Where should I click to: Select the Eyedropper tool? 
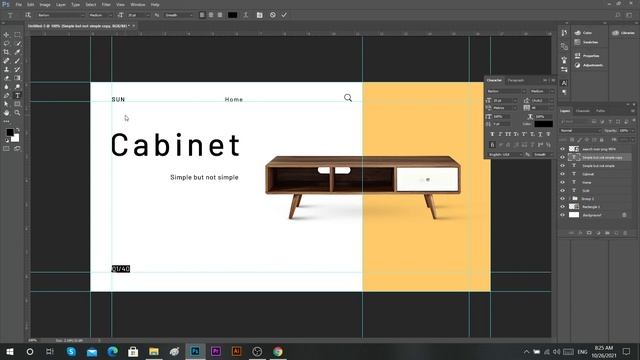pos(17,52)
